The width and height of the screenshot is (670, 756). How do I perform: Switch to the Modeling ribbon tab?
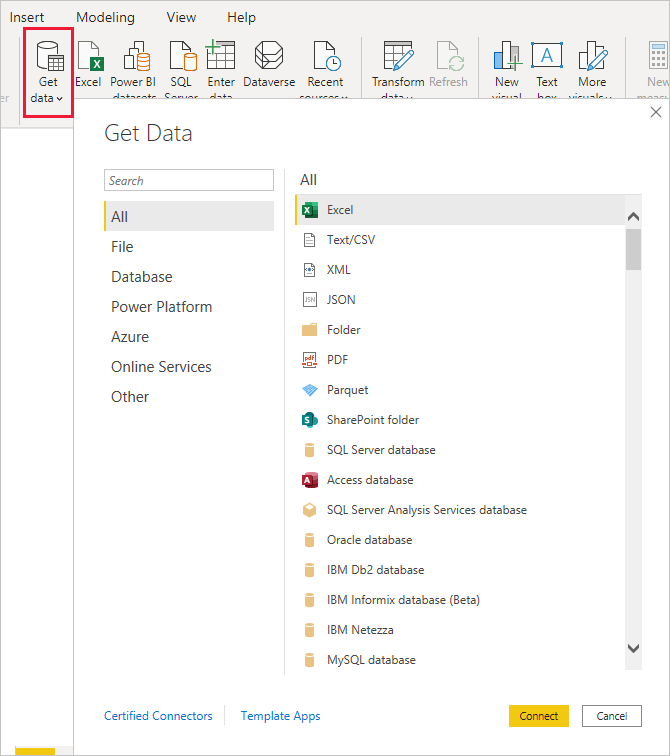coord(105,17)
